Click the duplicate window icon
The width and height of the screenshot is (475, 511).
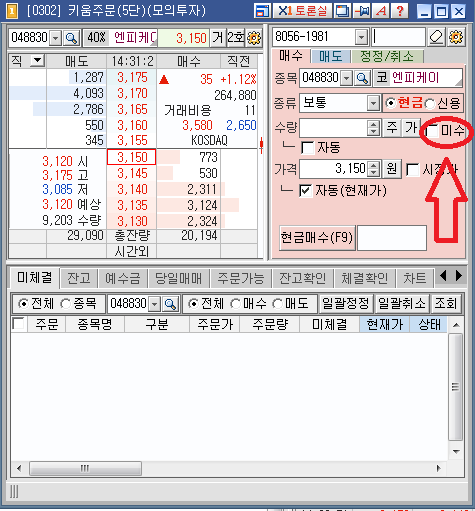click(342, 11)
